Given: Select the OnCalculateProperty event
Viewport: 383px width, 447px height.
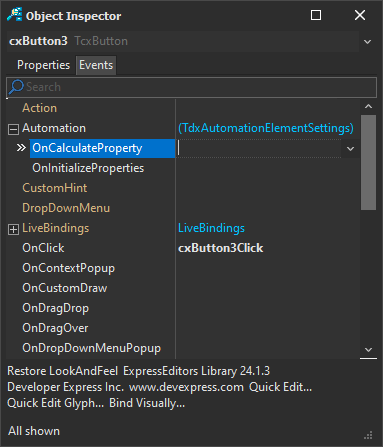Looking at the screenshot, I should click(102, 148).
